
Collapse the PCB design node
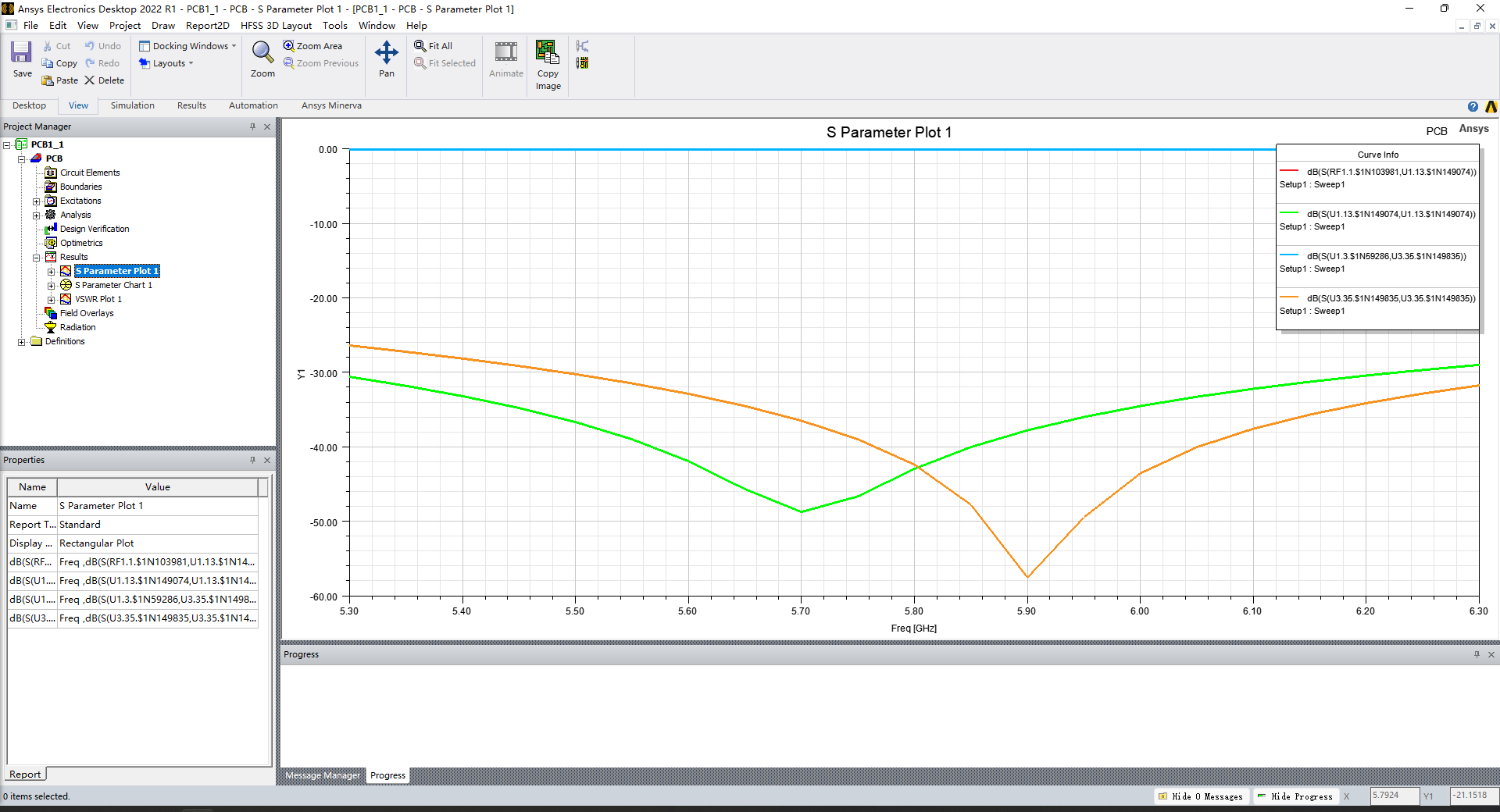point(22,158)
